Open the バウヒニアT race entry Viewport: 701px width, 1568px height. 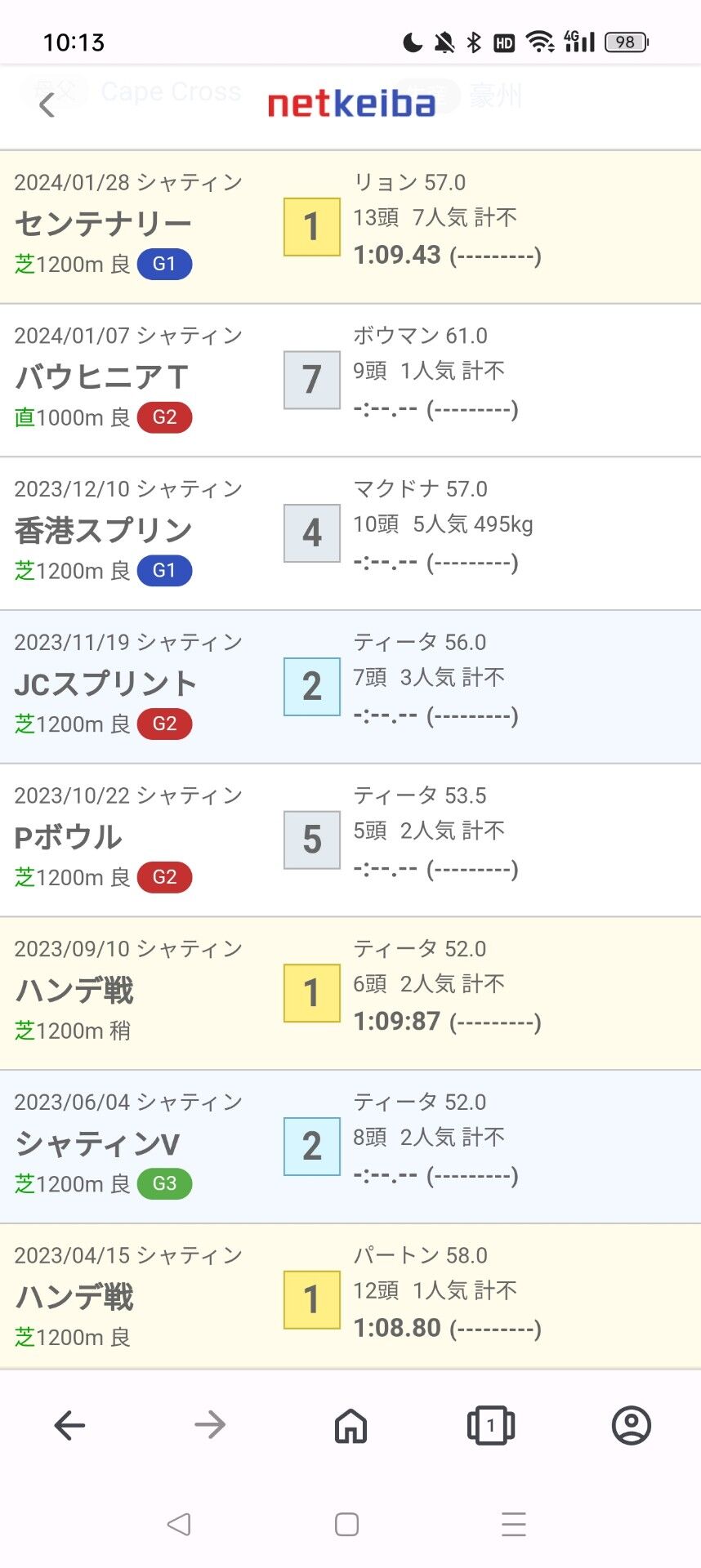102,376
